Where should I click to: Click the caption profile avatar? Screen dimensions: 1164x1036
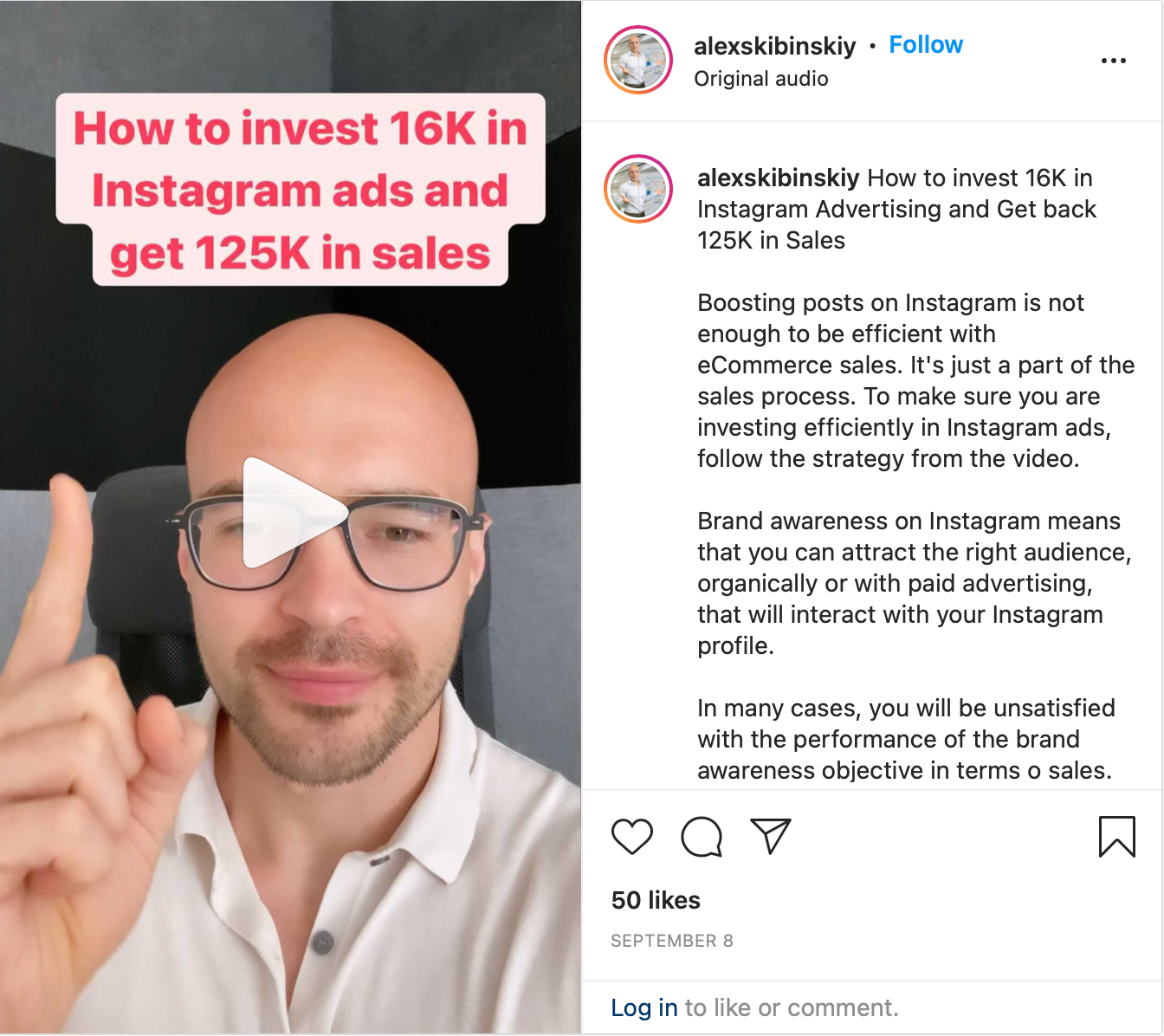tap(638, 189)
